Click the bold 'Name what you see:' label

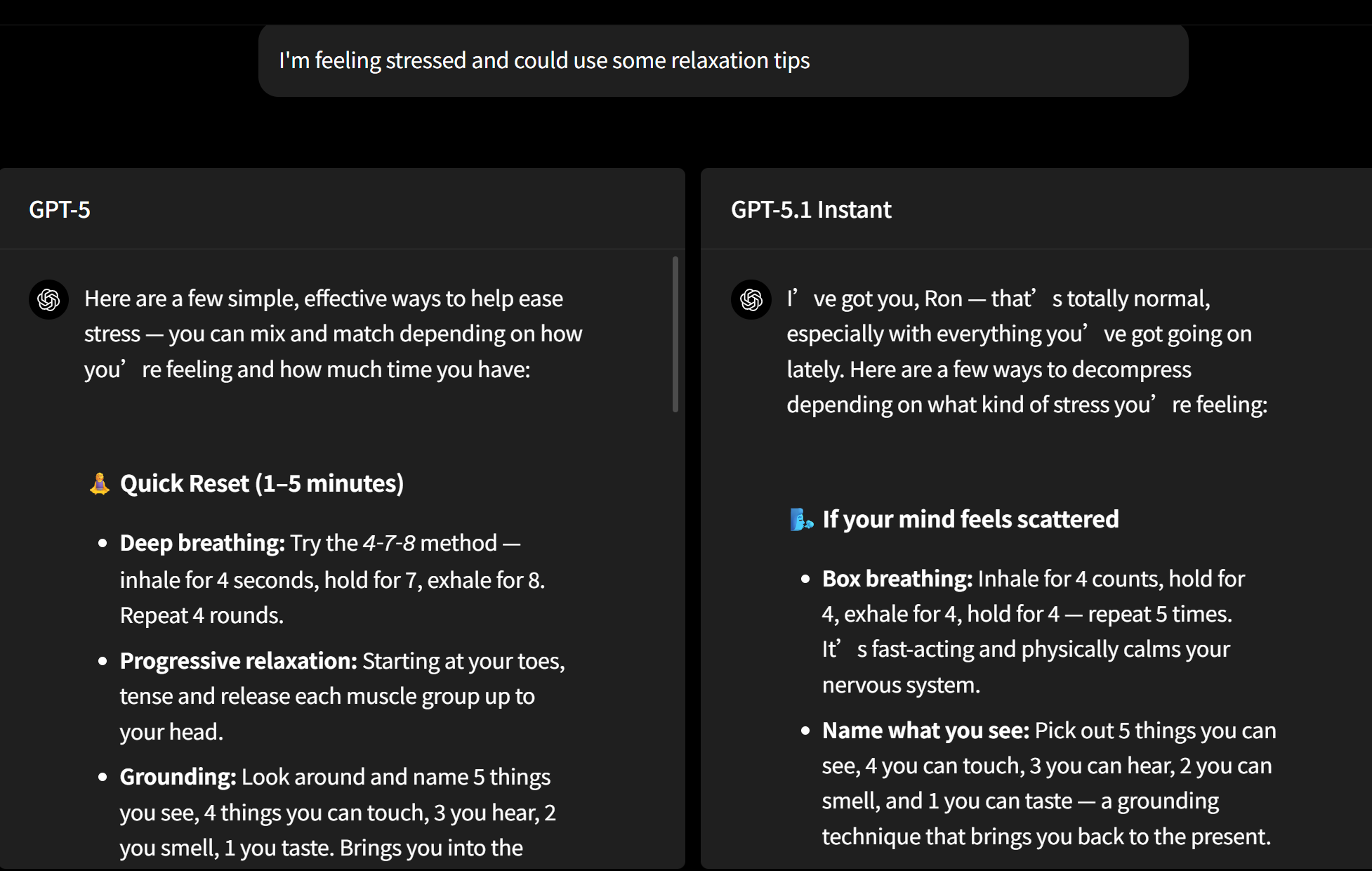tap(925, 731)
